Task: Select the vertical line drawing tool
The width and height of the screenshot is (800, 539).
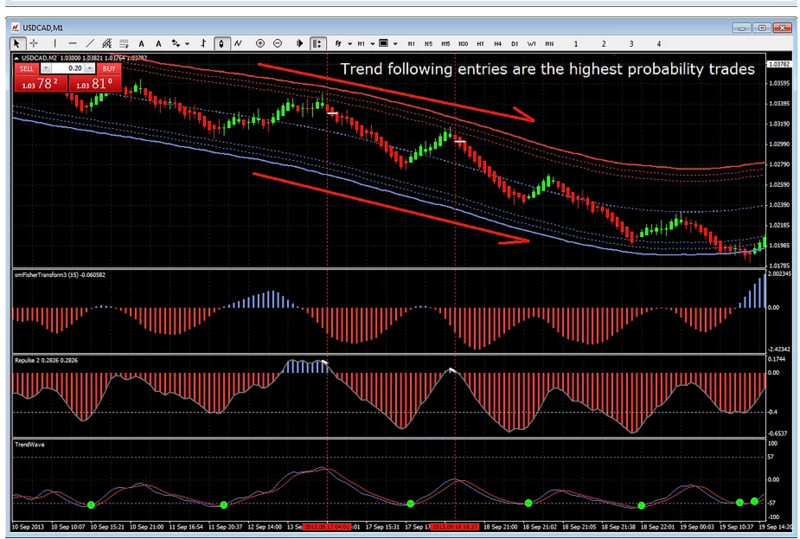Action: tap(55, 44)
